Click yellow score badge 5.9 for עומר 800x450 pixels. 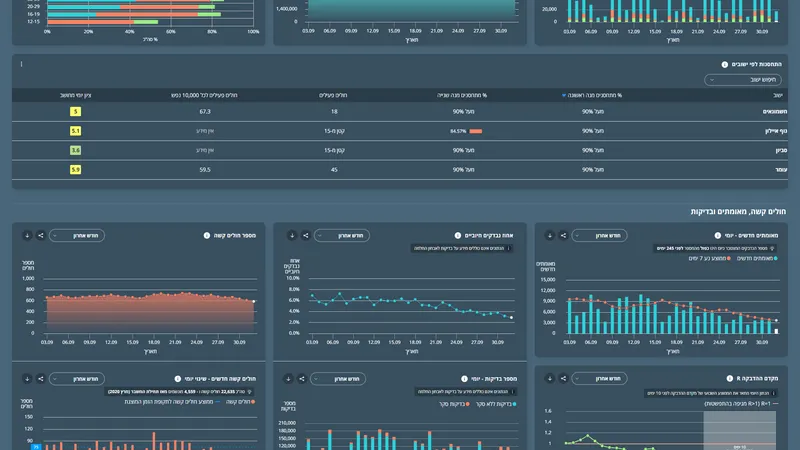pyautogui.click(x=75, y=170)
